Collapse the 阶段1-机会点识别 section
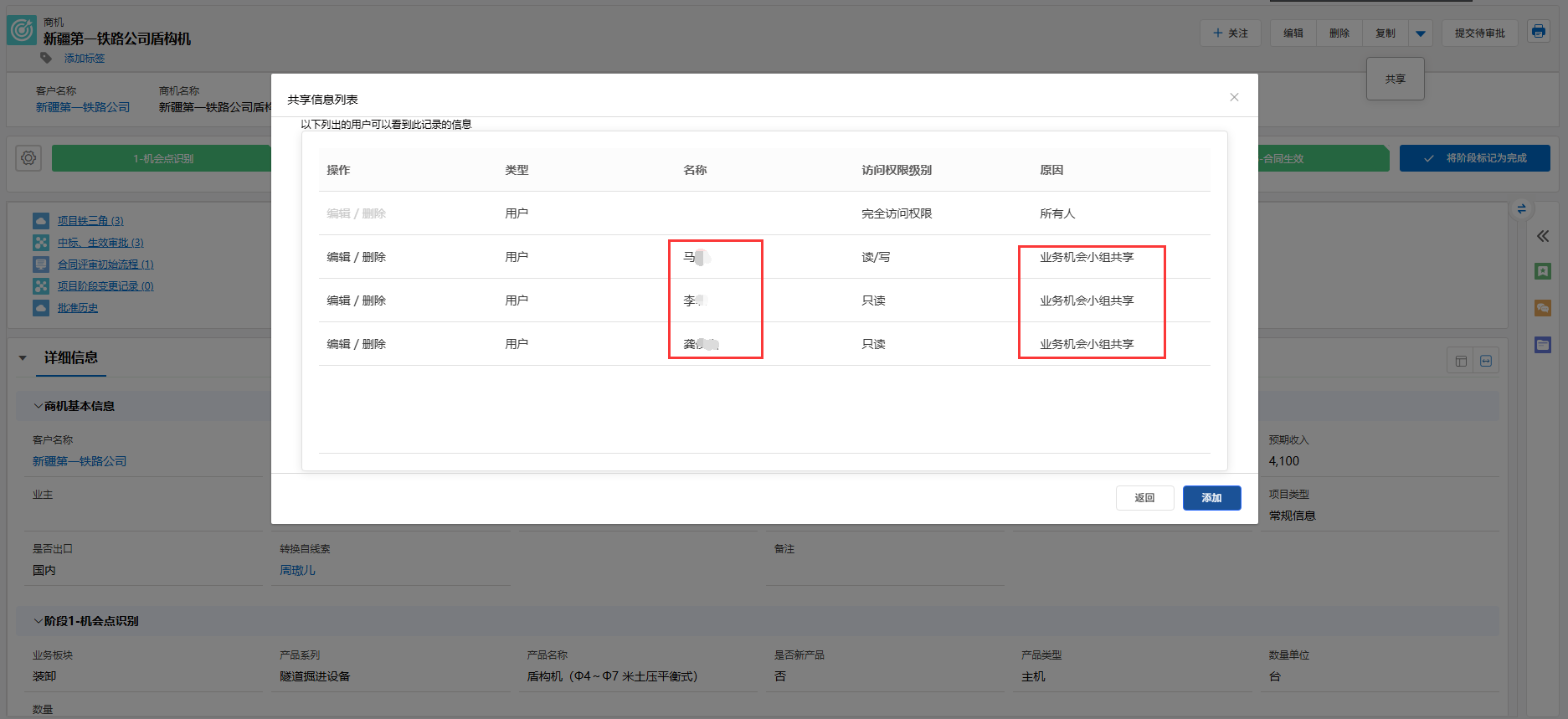The image size is (1568, 719). [38, 621]
